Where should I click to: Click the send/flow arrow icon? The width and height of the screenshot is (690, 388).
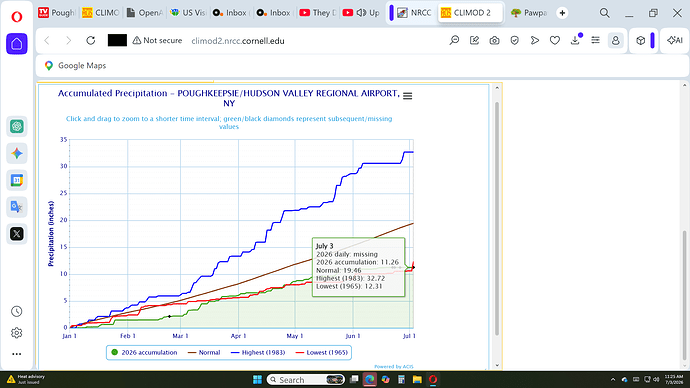[535, 40]
